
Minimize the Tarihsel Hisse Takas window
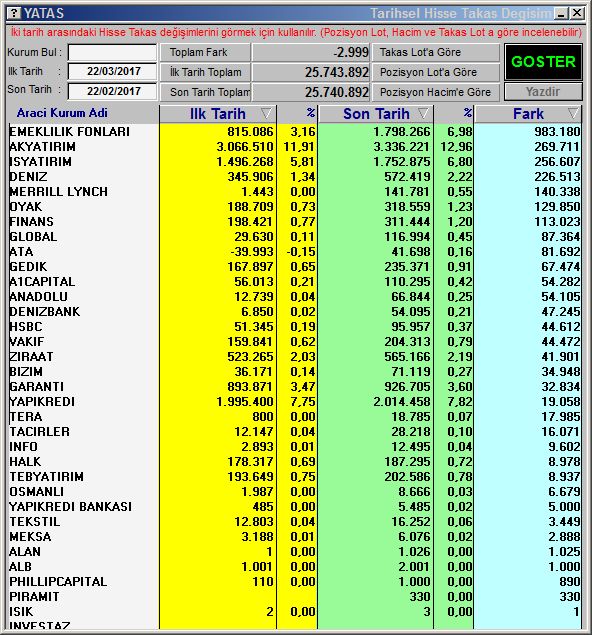pos(561,13)
